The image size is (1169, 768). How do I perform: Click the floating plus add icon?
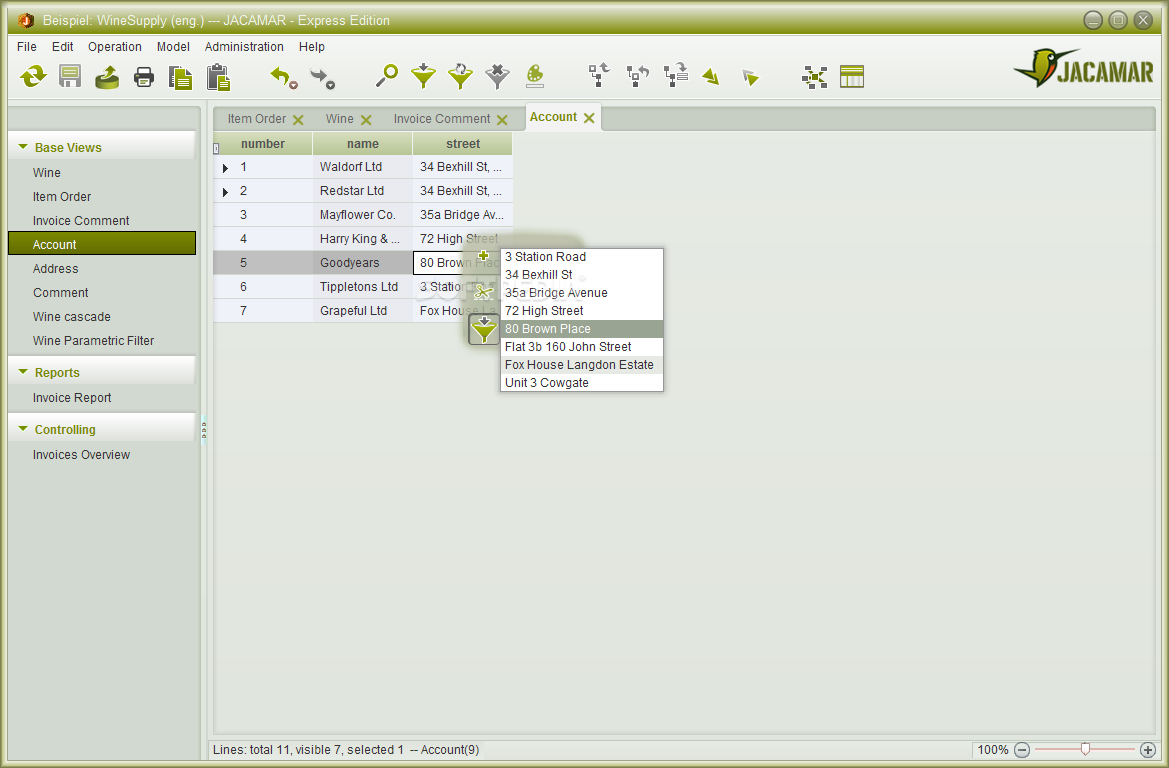[x=483, y=256]
